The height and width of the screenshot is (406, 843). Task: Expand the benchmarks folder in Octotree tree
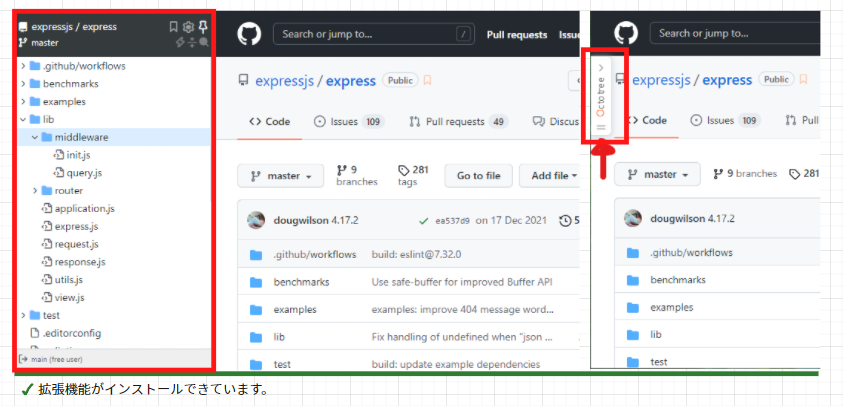coord(23,84)
